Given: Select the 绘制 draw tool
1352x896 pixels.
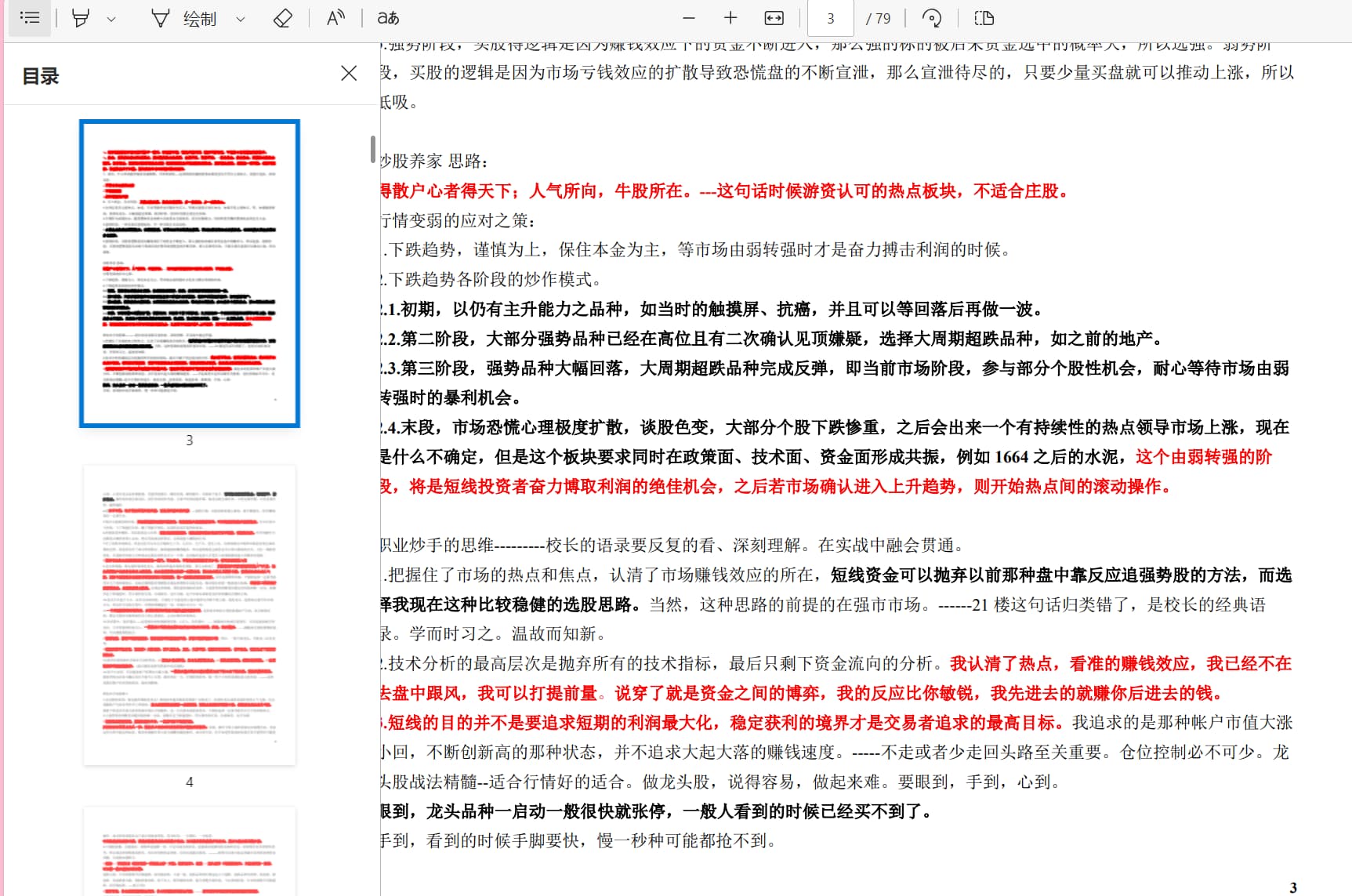Looking at the screenshot, I should 184,18.
